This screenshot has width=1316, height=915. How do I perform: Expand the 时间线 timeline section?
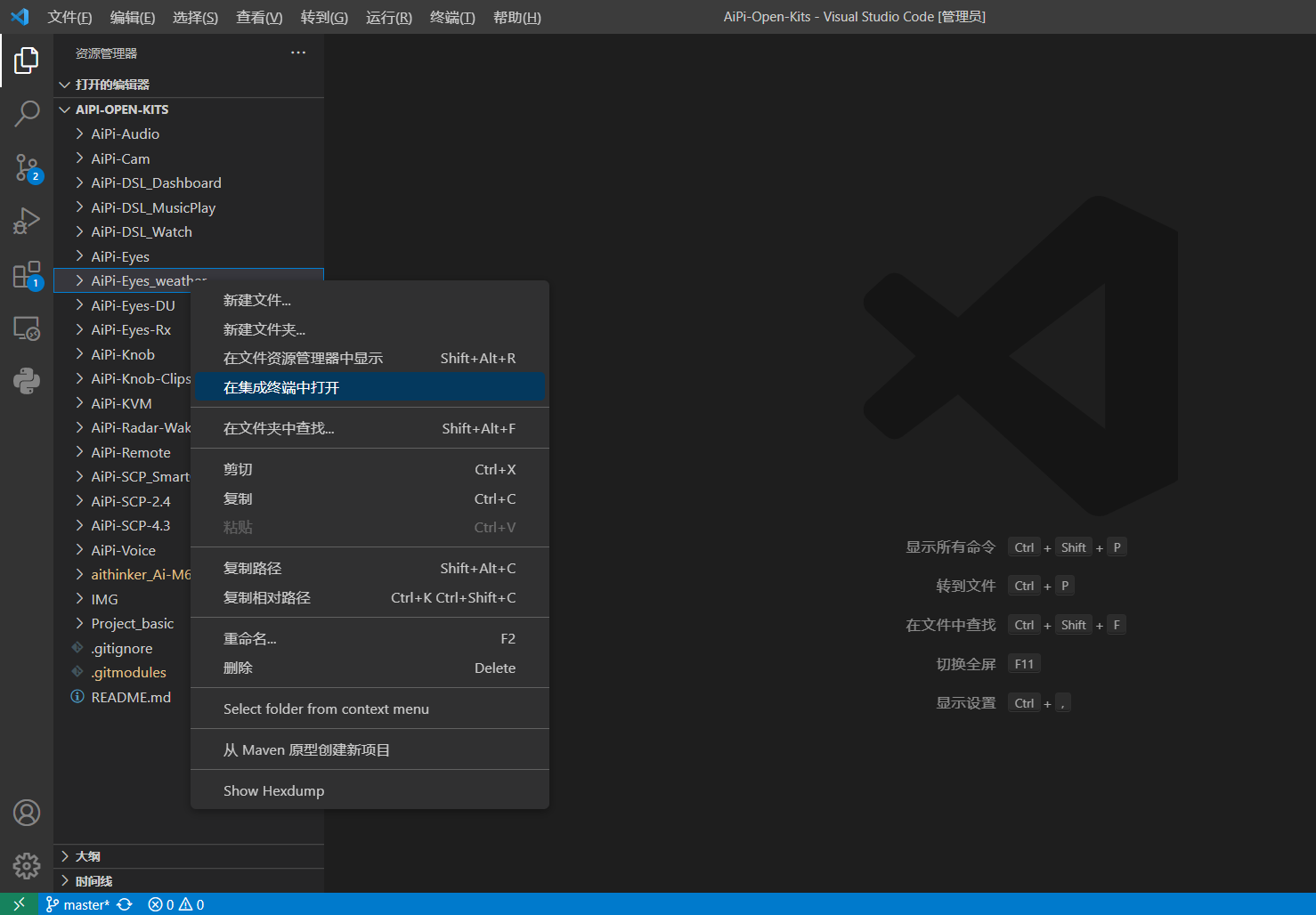pyautogui.click(x=64, y=881)
